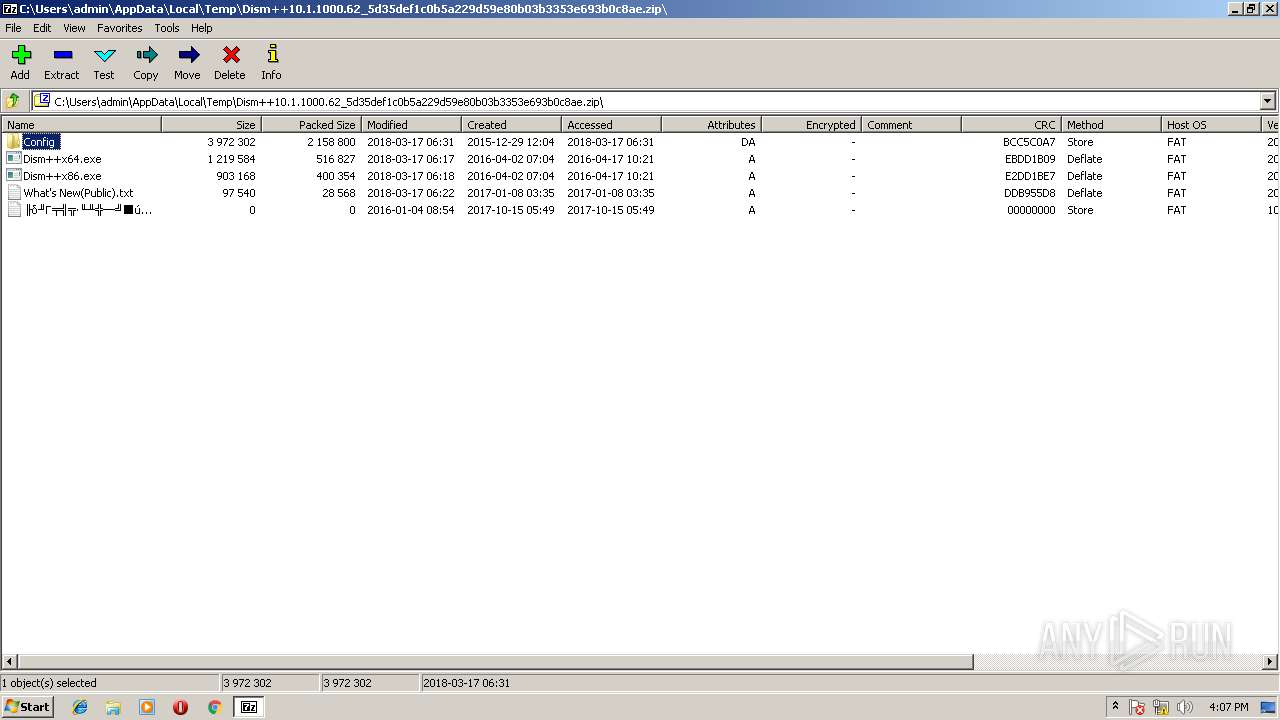Select the garbled-name file icon

pos(14,210)
